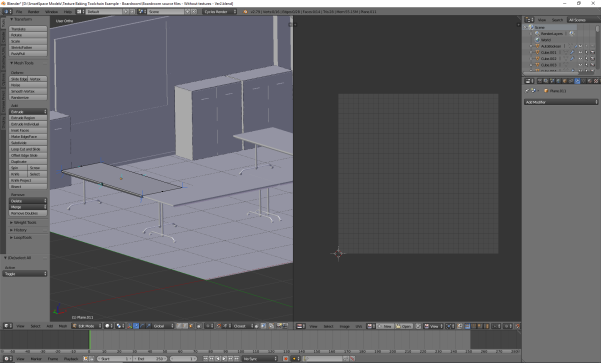Click the End frame field
The width and height of the screenshot is (601, 363).
[151, 359]
